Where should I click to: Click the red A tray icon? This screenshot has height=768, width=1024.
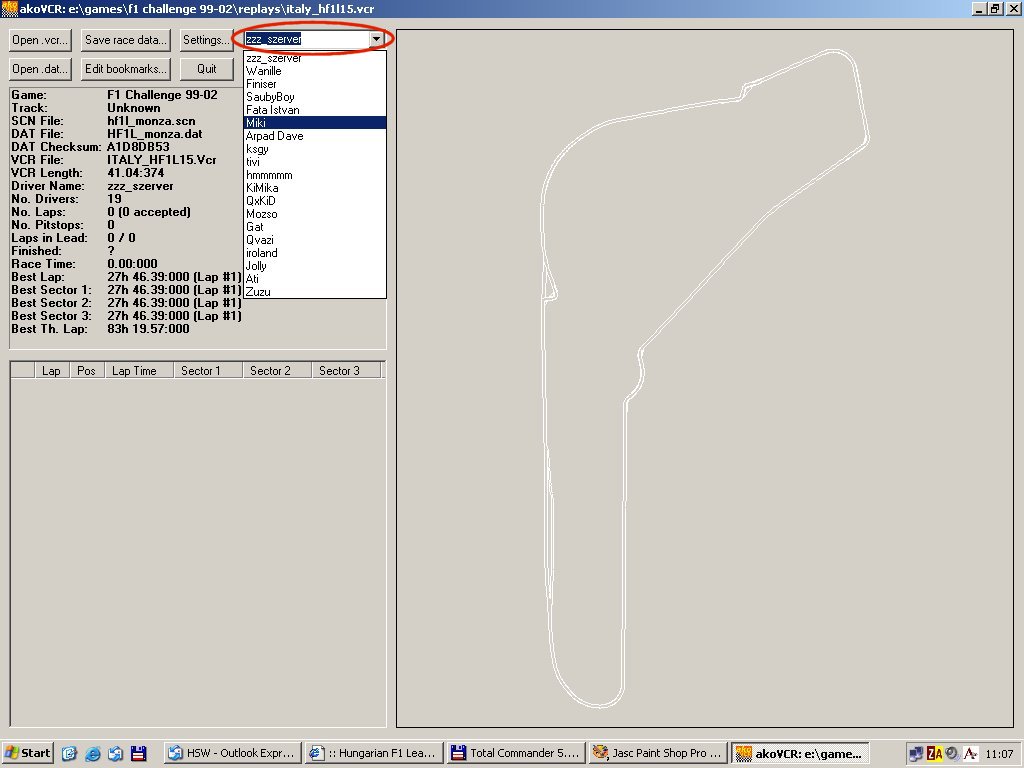[x=970, y=754]
